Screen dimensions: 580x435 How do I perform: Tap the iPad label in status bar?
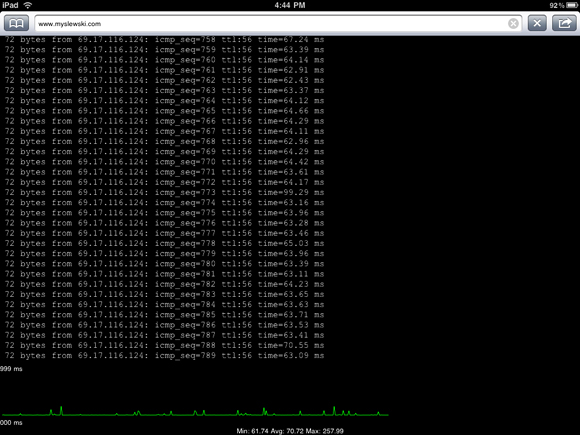[x=10, y=5]
